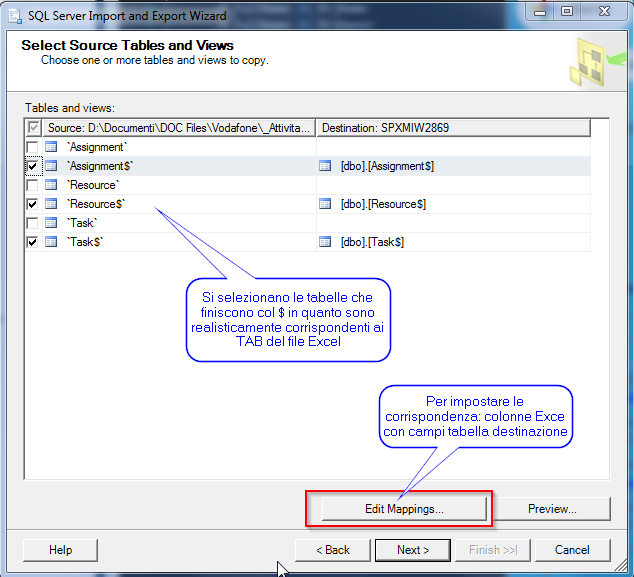634x577 pixels.
Task: Click the Preview button
Action: point(552,509)
